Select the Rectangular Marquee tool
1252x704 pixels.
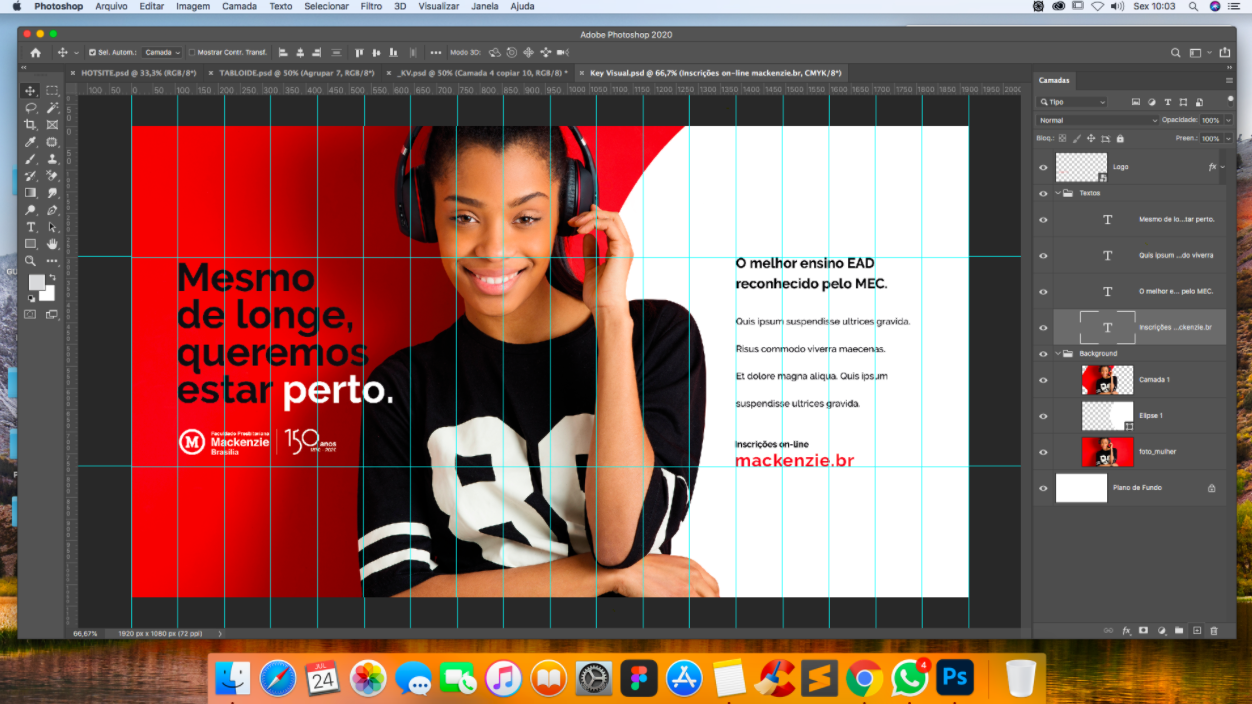click(x=52, y=91)
